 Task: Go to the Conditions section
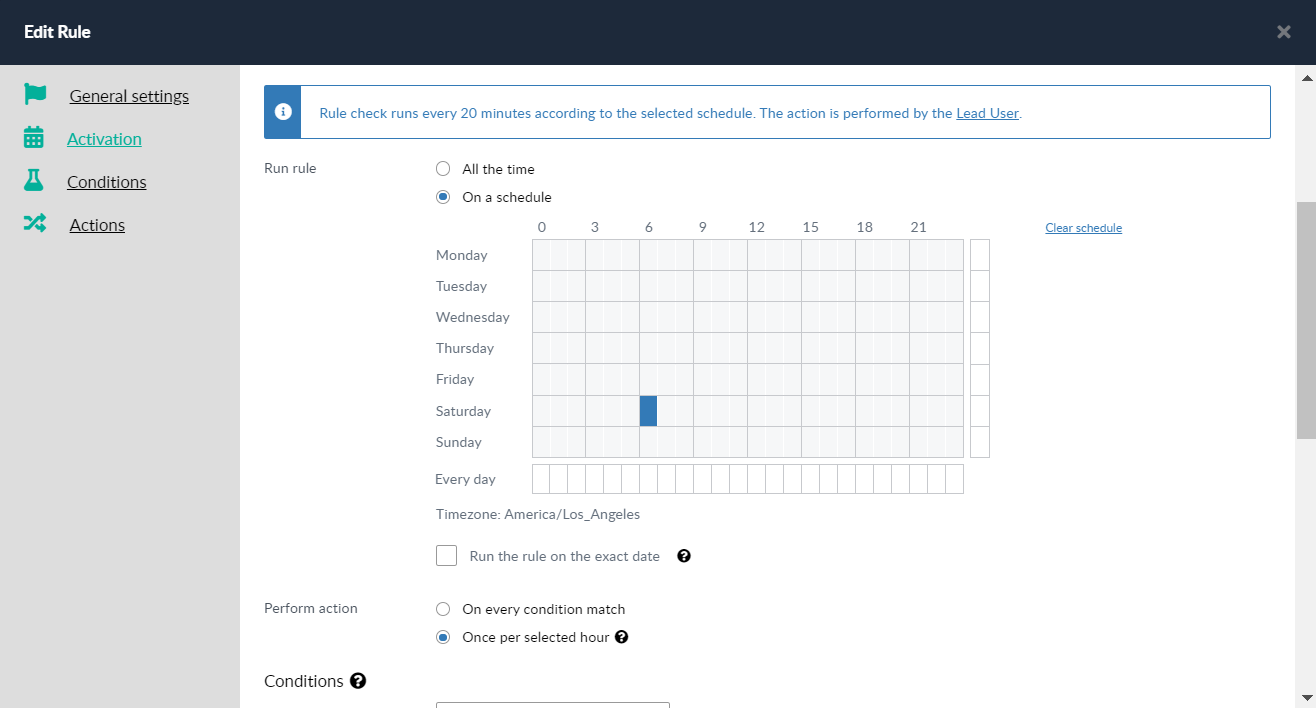(x=107, y=182)
